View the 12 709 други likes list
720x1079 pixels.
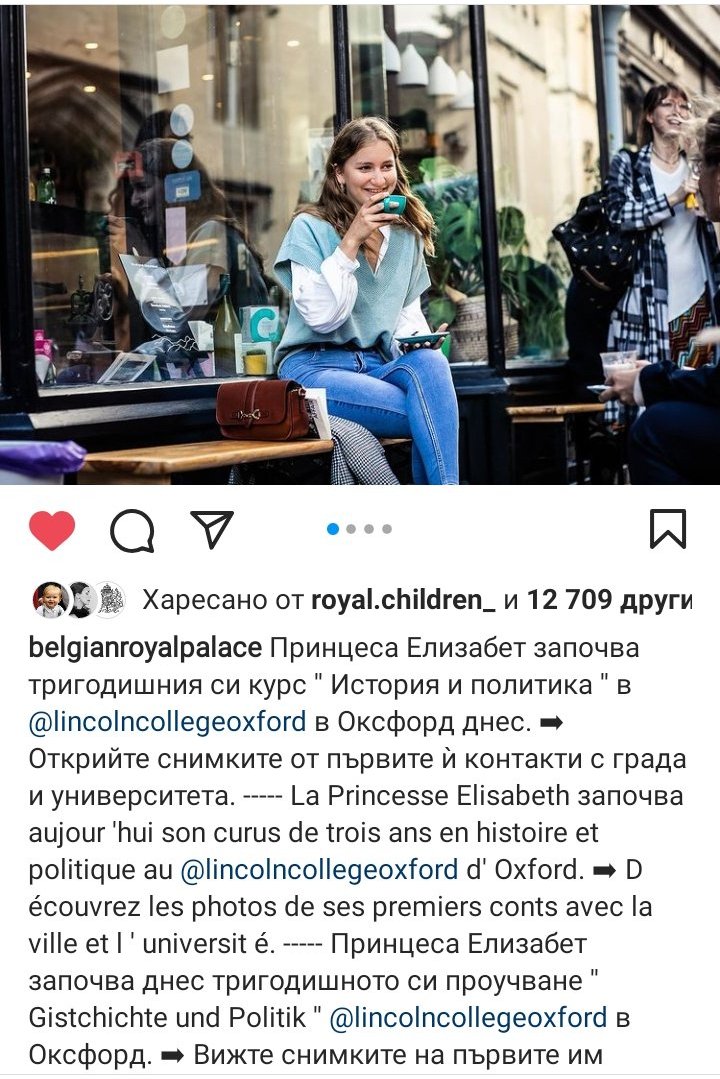point(609,600)
